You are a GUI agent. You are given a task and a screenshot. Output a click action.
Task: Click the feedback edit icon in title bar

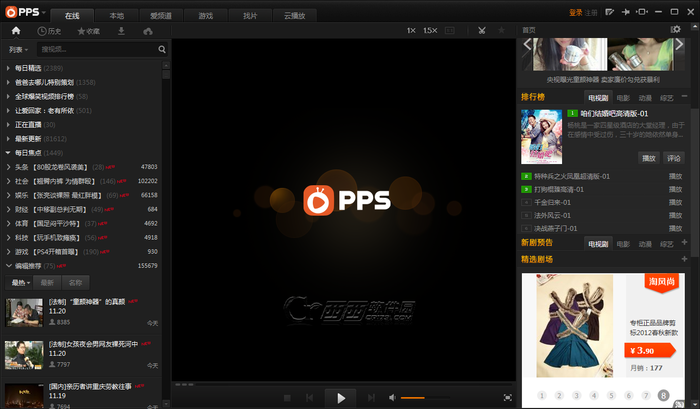point(609,12)
